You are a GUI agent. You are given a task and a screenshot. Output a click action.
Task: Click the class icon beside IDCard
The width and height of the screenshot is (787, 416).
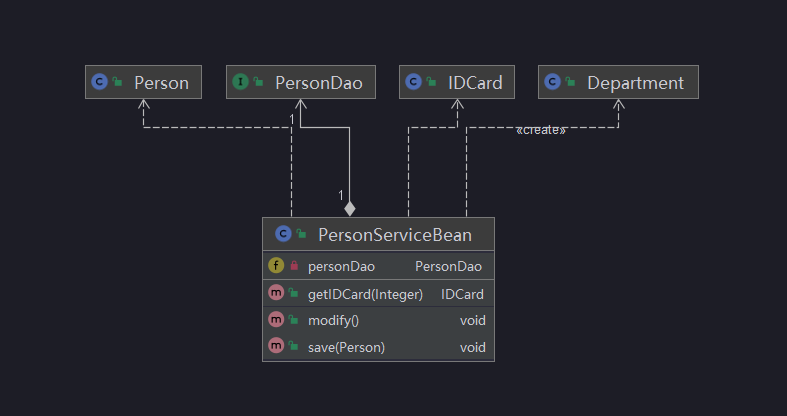click(413, 82)
